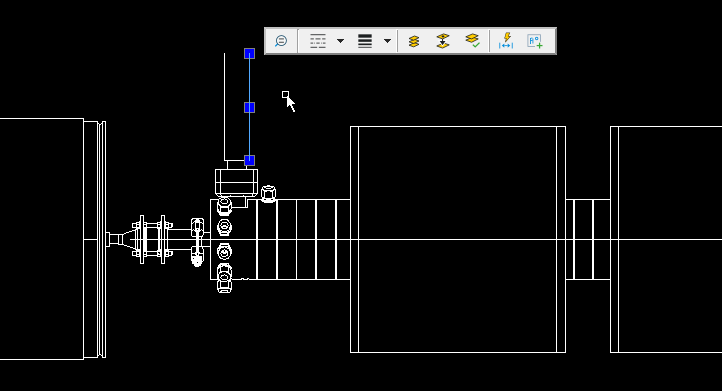Click the zoom to selection magnifier icon
Screen dimensions: 722x391
[281, 41]
